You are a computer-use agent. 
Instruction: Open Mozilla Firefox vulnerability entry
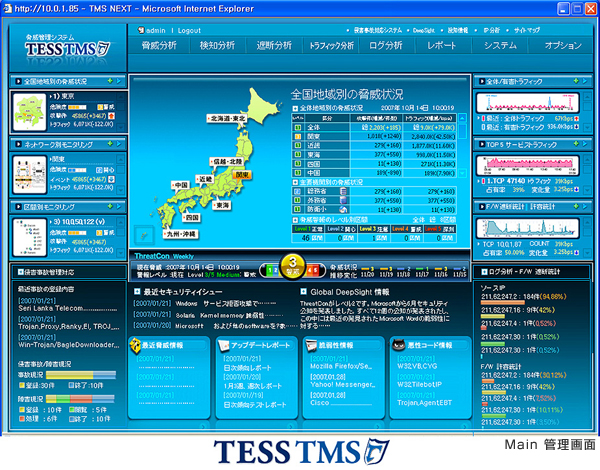click(x=341, y=366)
